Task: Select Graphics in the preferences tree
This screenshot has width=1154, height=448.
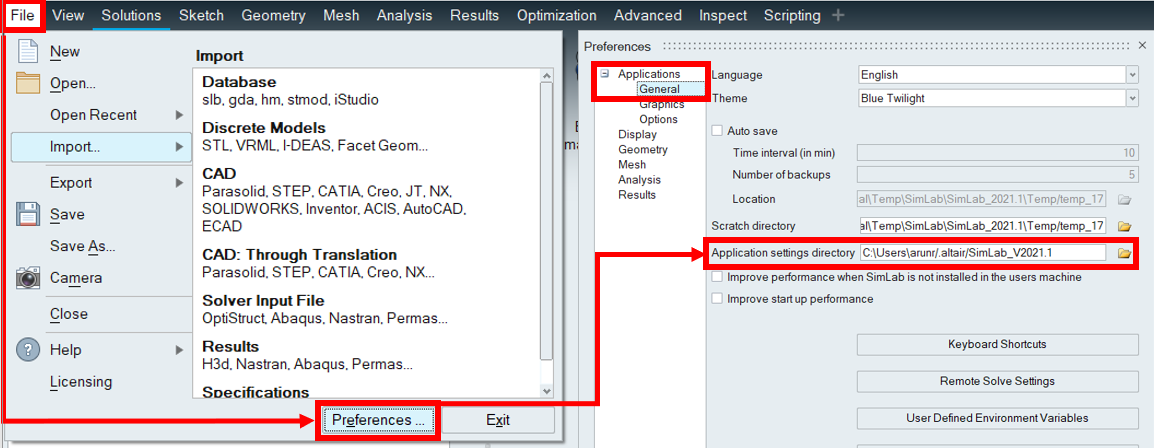Action: [661, 104]
